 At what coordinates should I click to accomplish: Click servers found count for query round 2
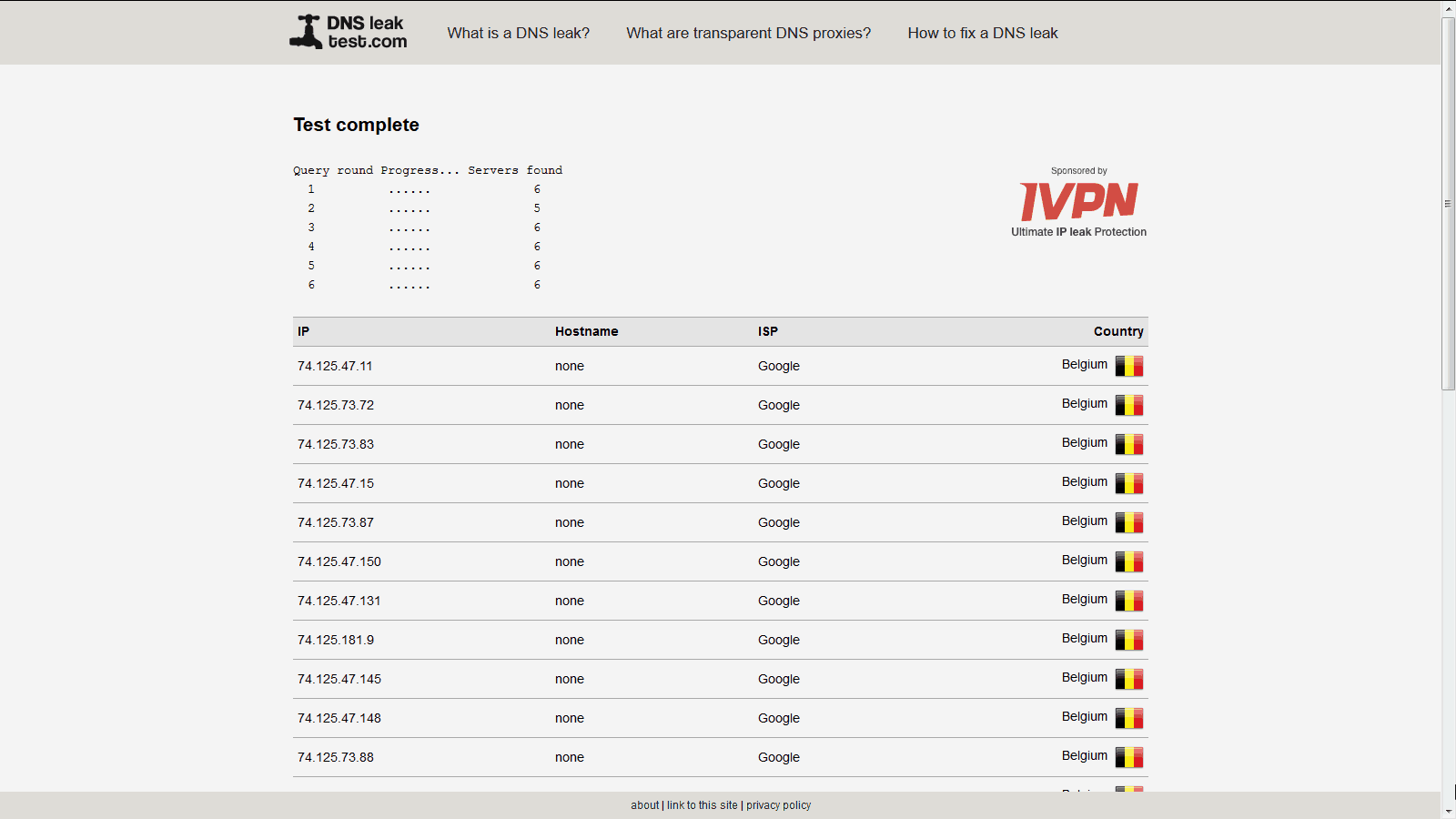click(537, 208)
